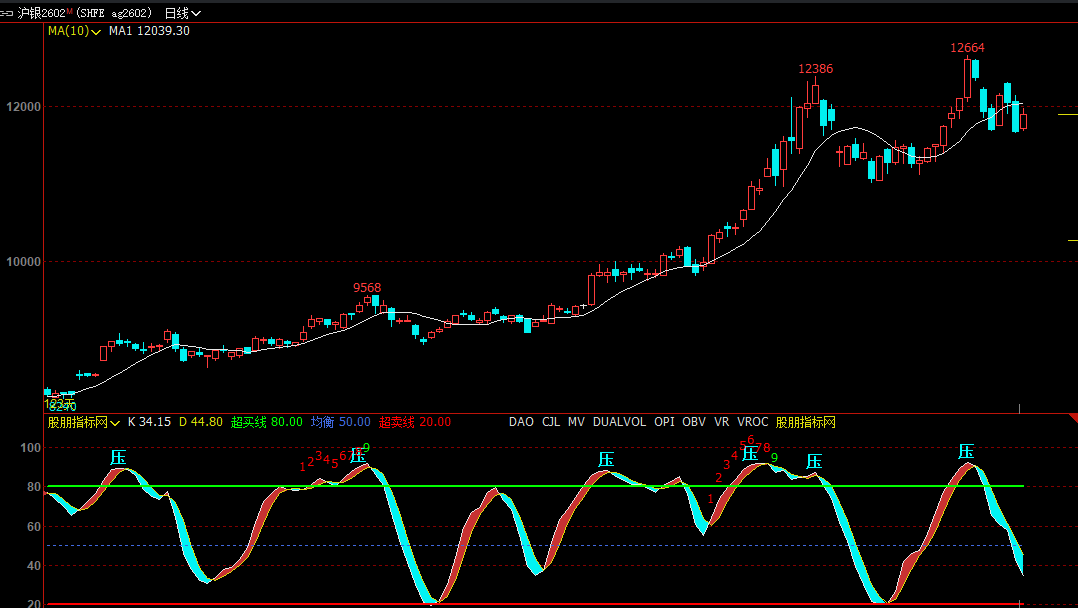This screenshot has height=608, width=1078.
Task: Select the MV indicator tab
Action: [576, 422]
